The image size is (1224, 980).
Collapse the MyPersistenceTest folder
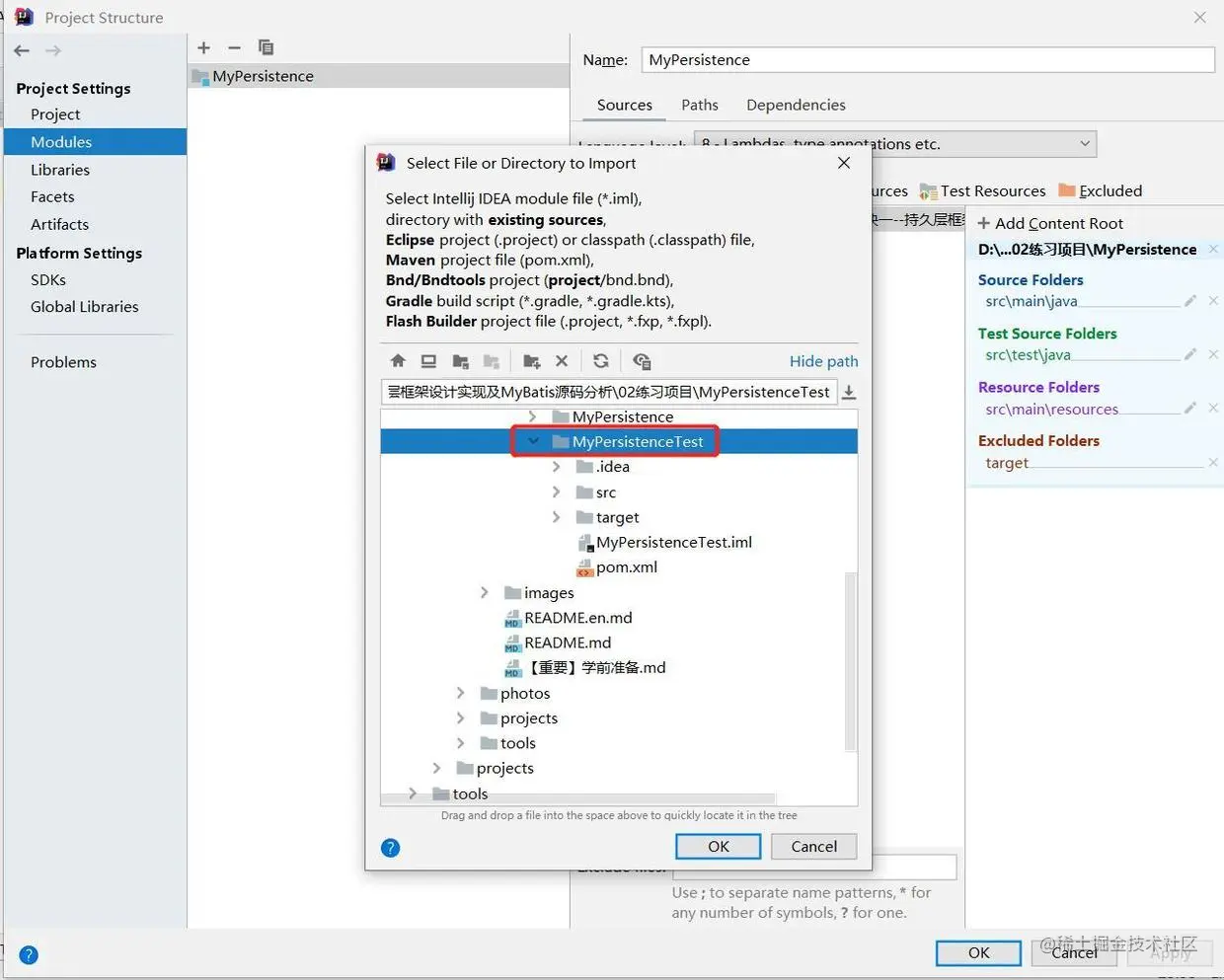point(533,441)
